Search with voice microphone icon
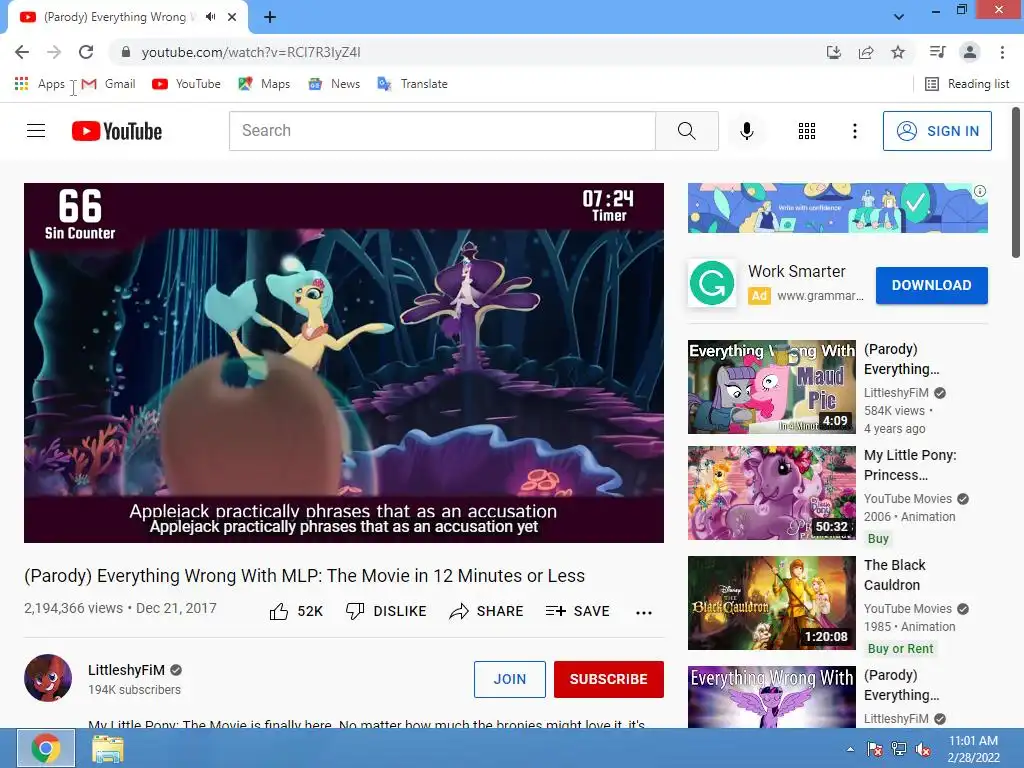The width and height of the screenshot is (1024, 768). 746,131
